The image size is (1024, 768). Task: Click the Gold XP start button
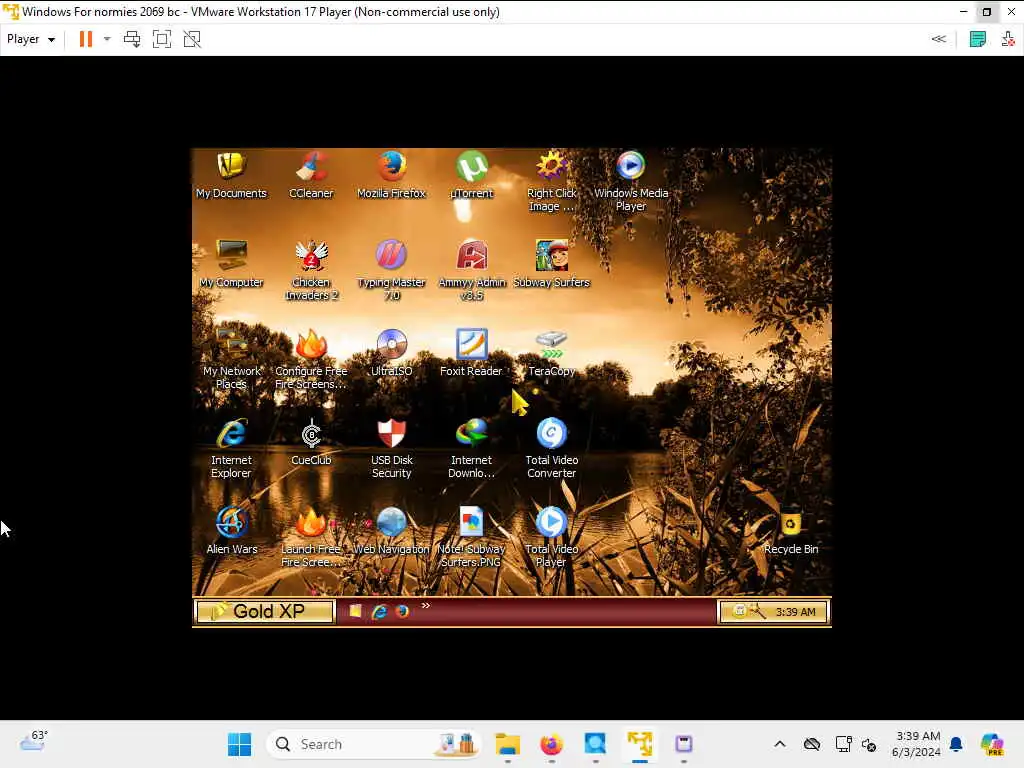[264, 611]
